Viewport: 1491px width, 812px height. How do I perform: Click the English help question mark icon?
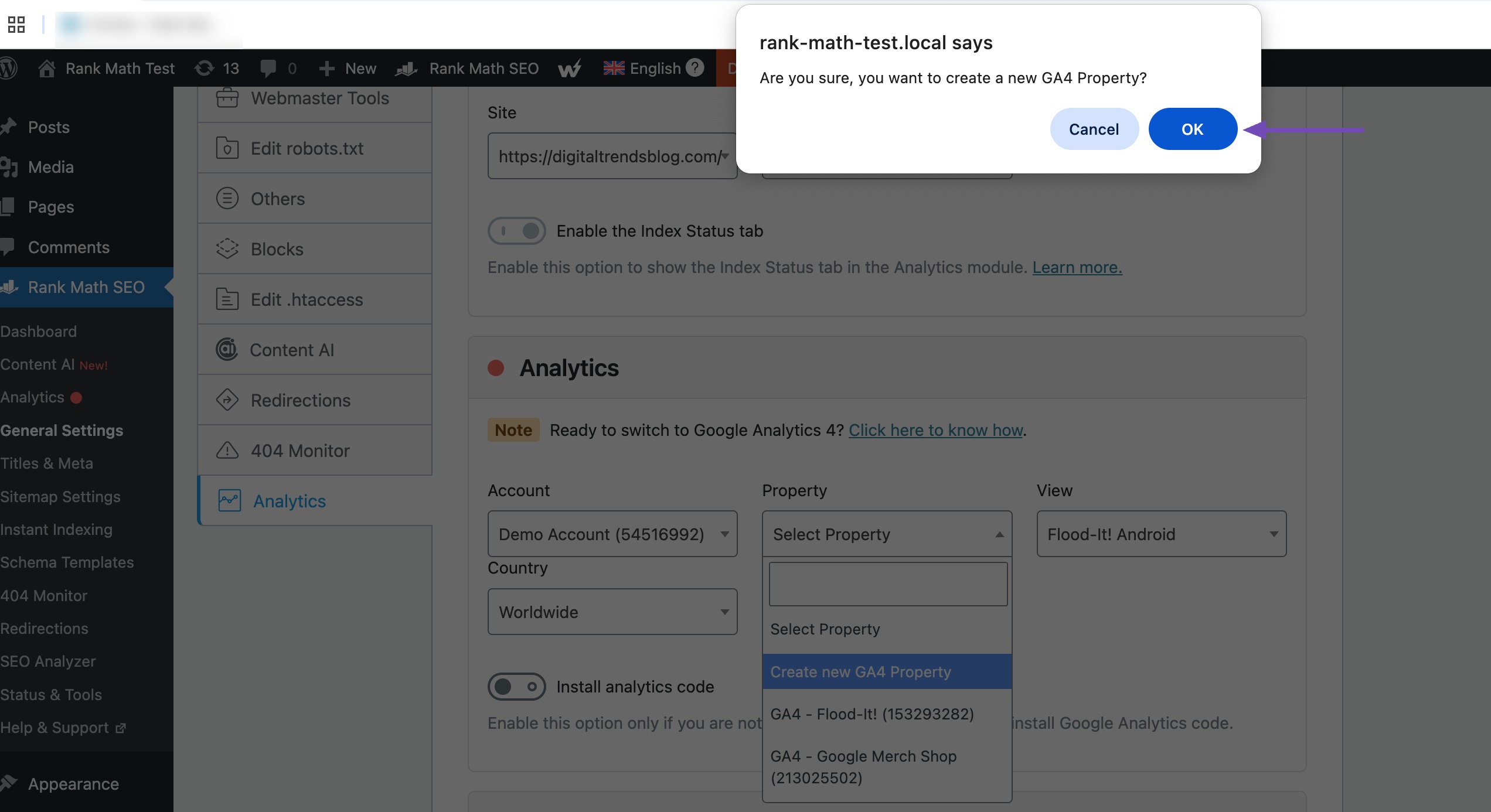point(695,68)
